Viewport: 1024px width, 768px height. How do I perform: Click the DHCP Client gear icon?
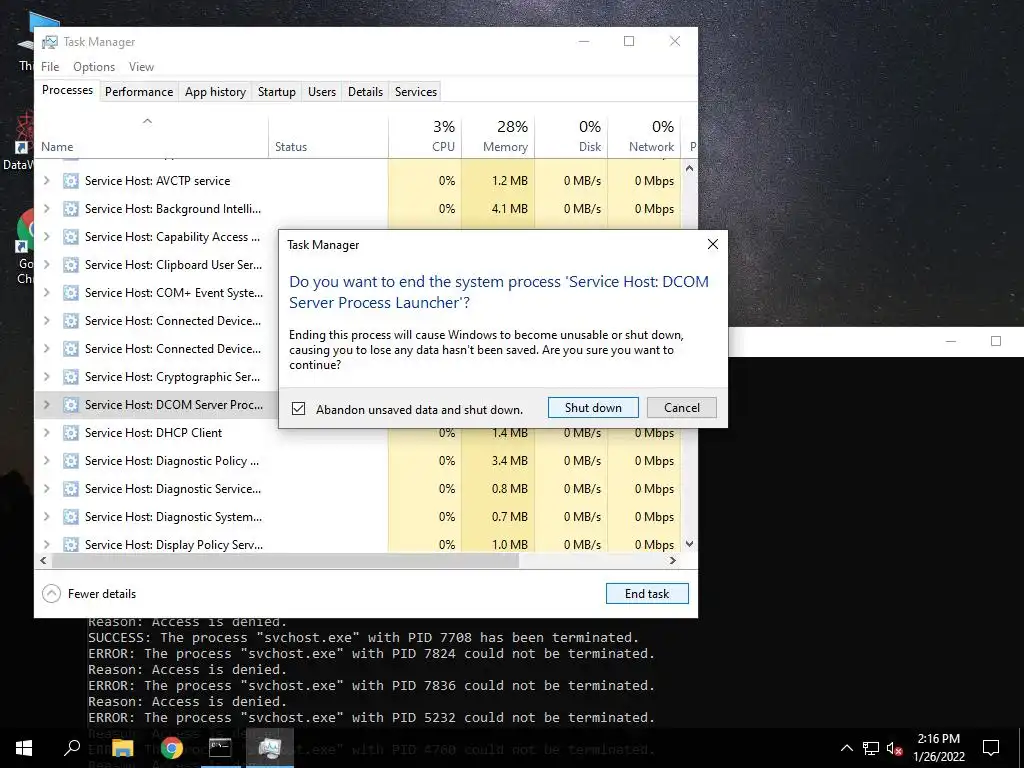[x=71, y=433]
